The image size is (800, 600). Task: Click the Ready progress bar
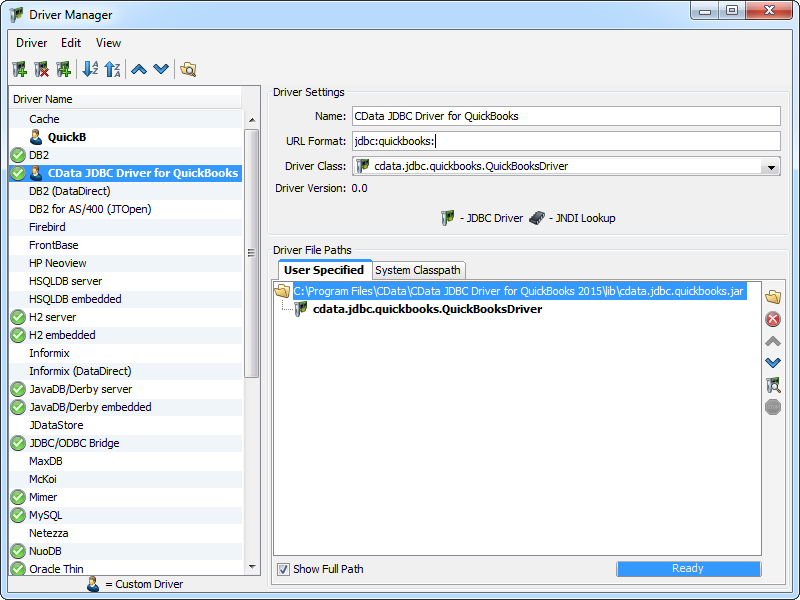pos(688,568)
